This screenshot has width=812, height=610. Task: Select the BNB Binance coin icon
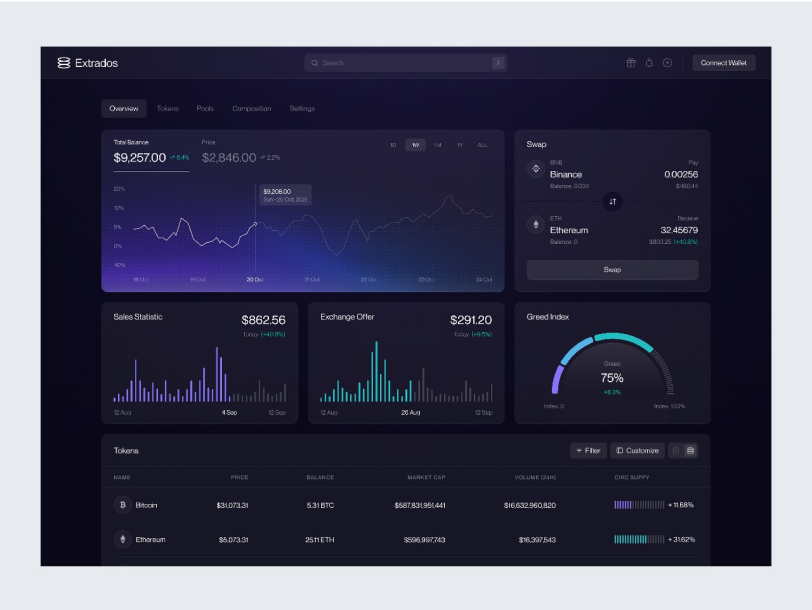(x=534, y=170)
